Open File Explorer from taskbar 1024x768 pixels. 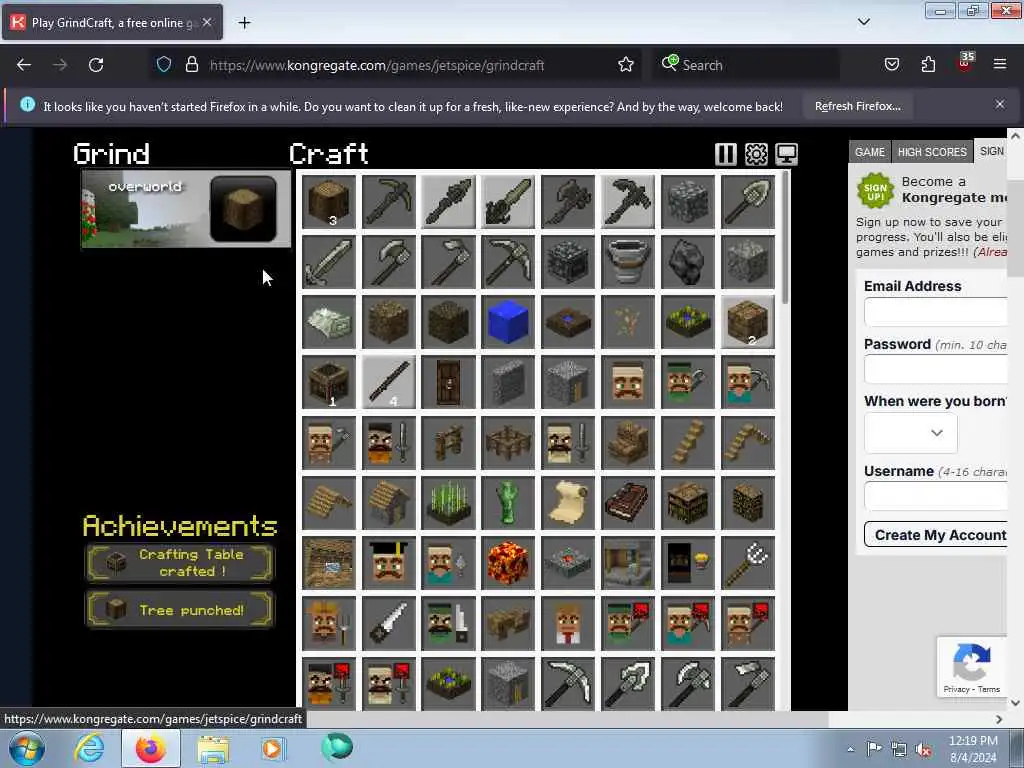[x=213, y=749]
